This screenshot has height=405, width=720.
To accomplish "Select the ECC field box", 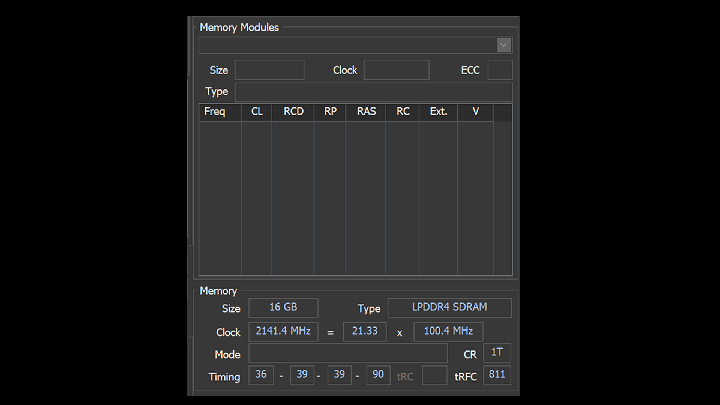I will 499,70.
